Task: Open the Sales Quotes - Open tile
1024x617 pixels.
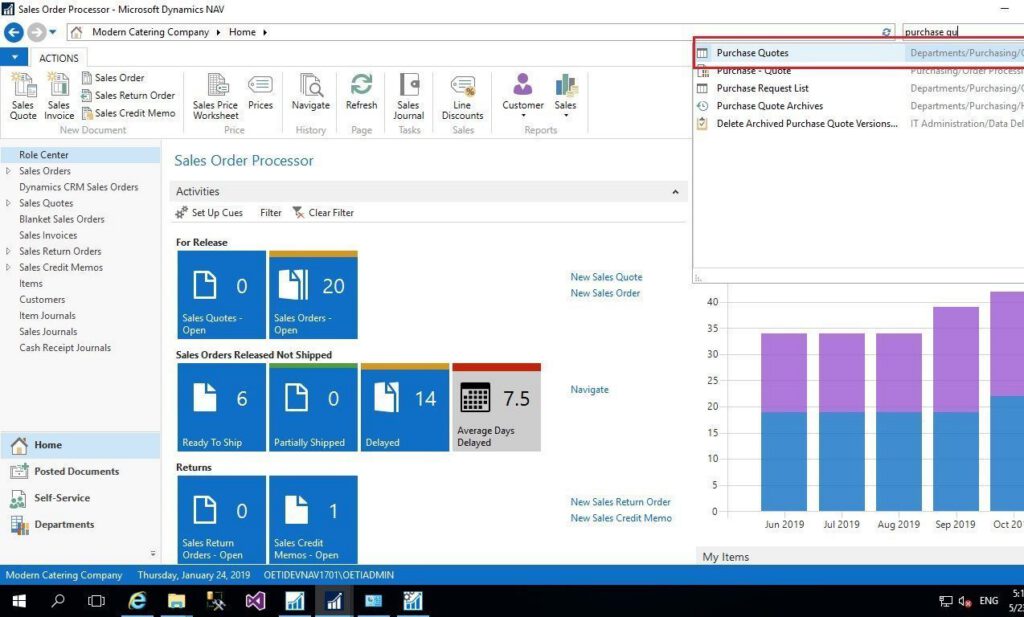Action: coord(221,294)
